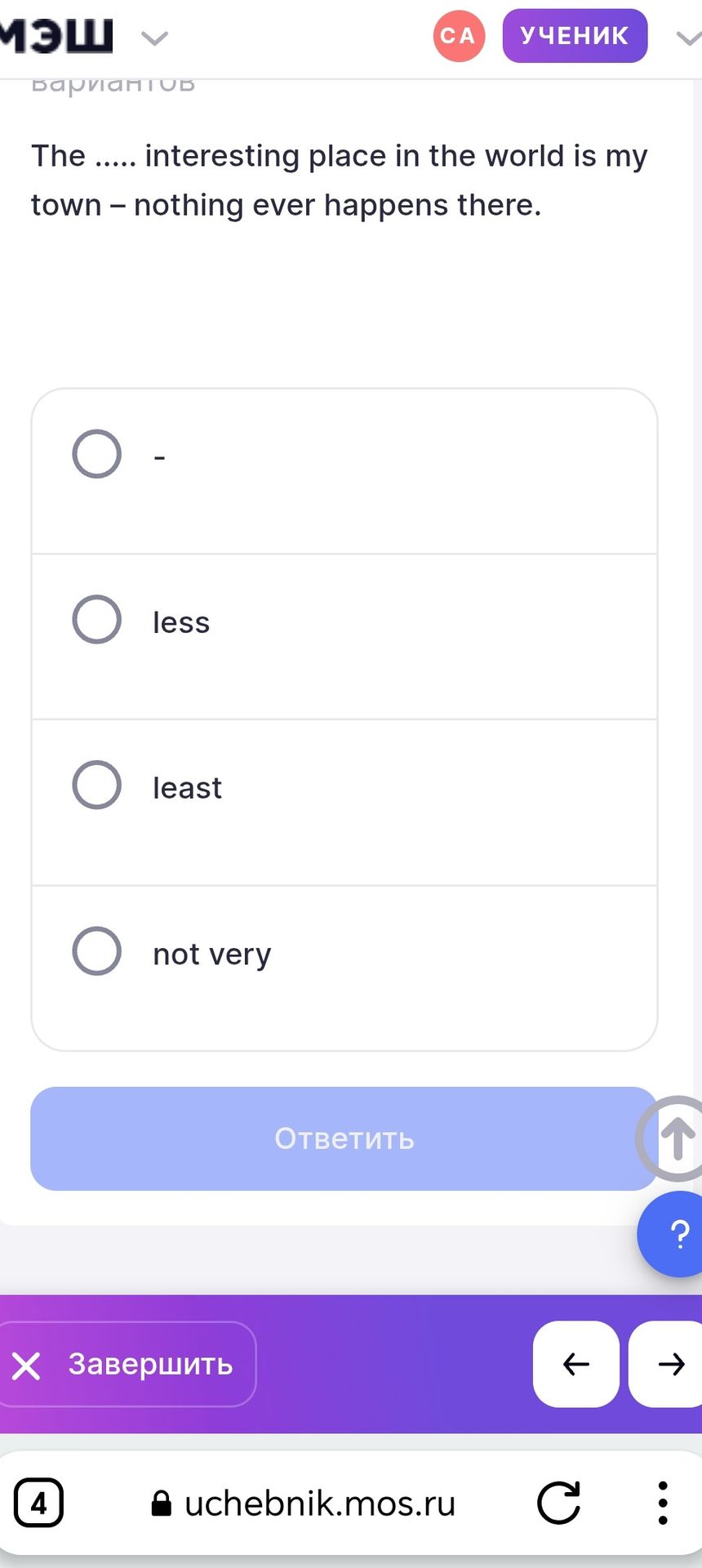Open the CA user avatar
Image resolution: width=702 pixels, height=1568 pixels.
459,36
